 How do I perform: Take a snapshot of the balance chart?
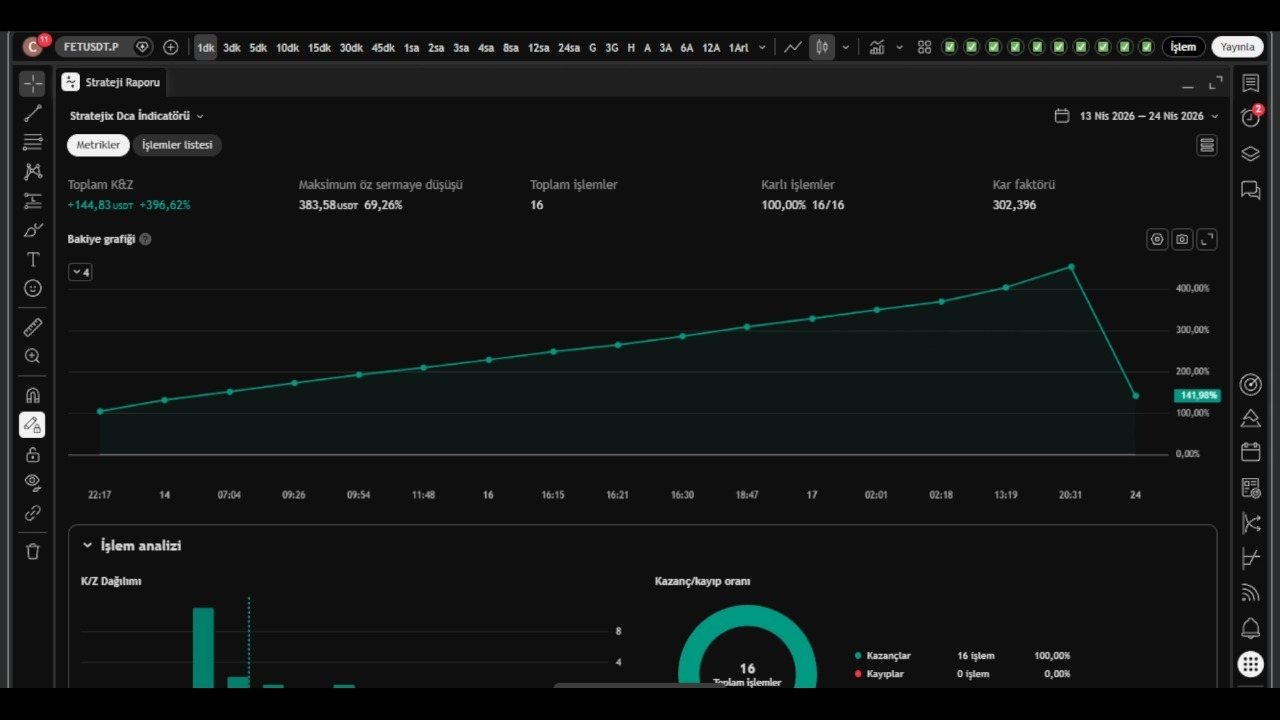pyautogui.click(x=1182, y=240)
